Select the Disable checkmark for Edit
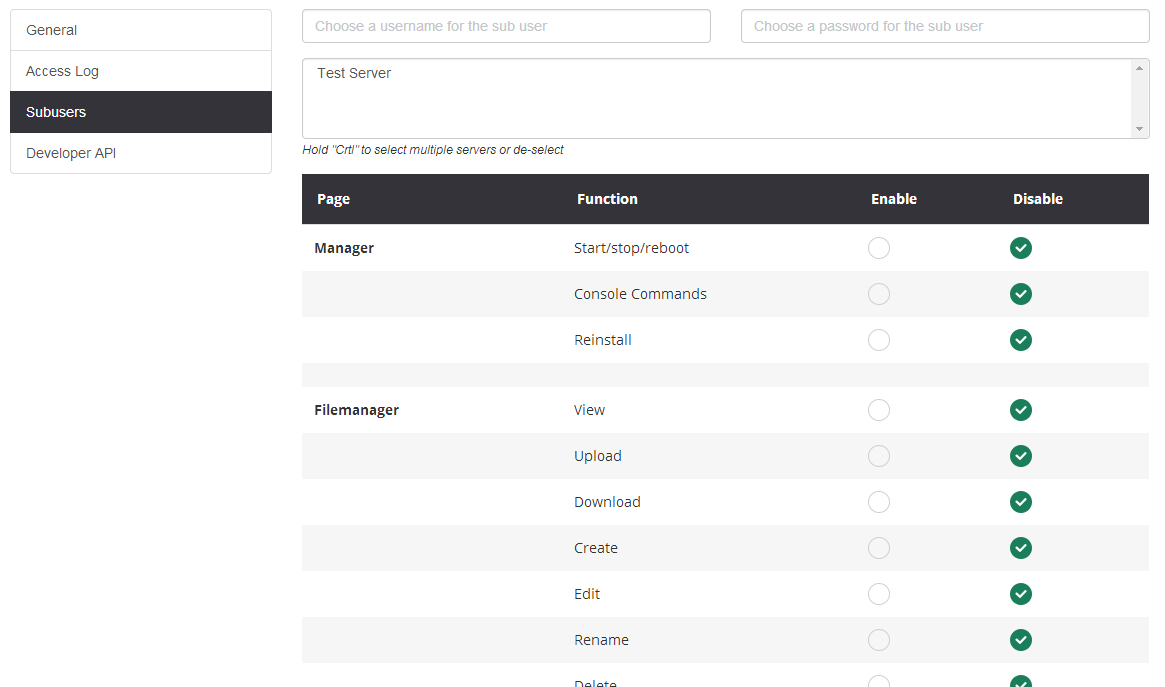 coord(1021,594)
